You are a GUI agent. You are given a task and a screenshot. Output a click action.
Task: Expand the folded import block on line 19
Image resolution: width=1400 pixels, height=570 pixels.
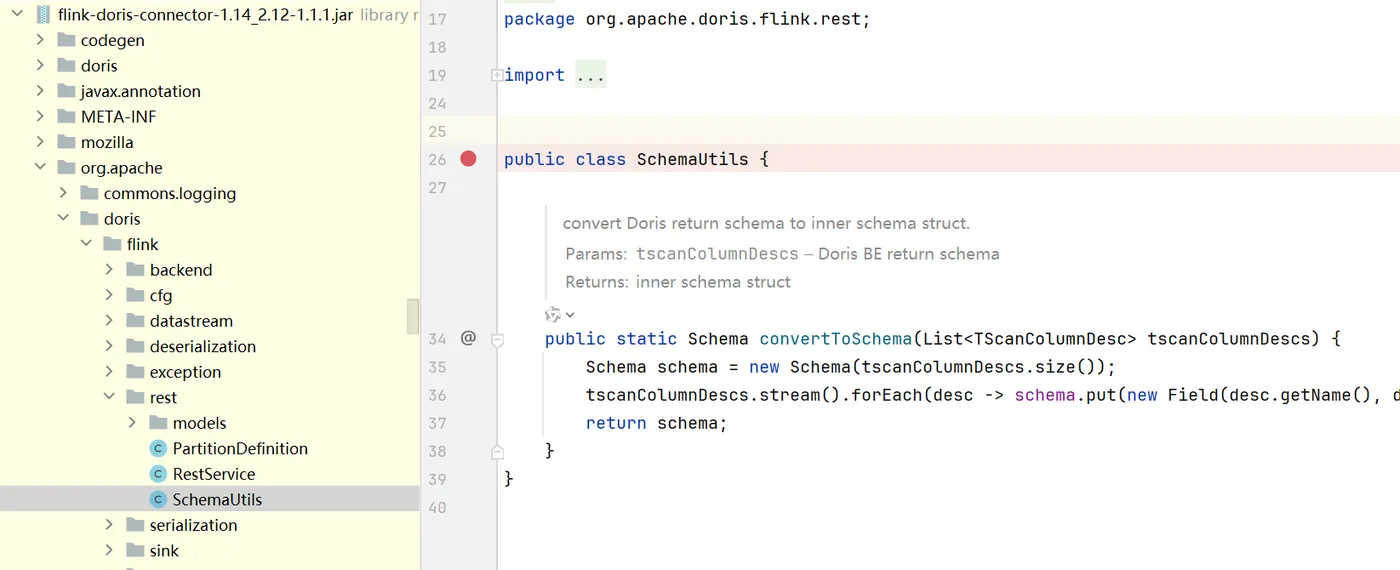pos(497,75)
